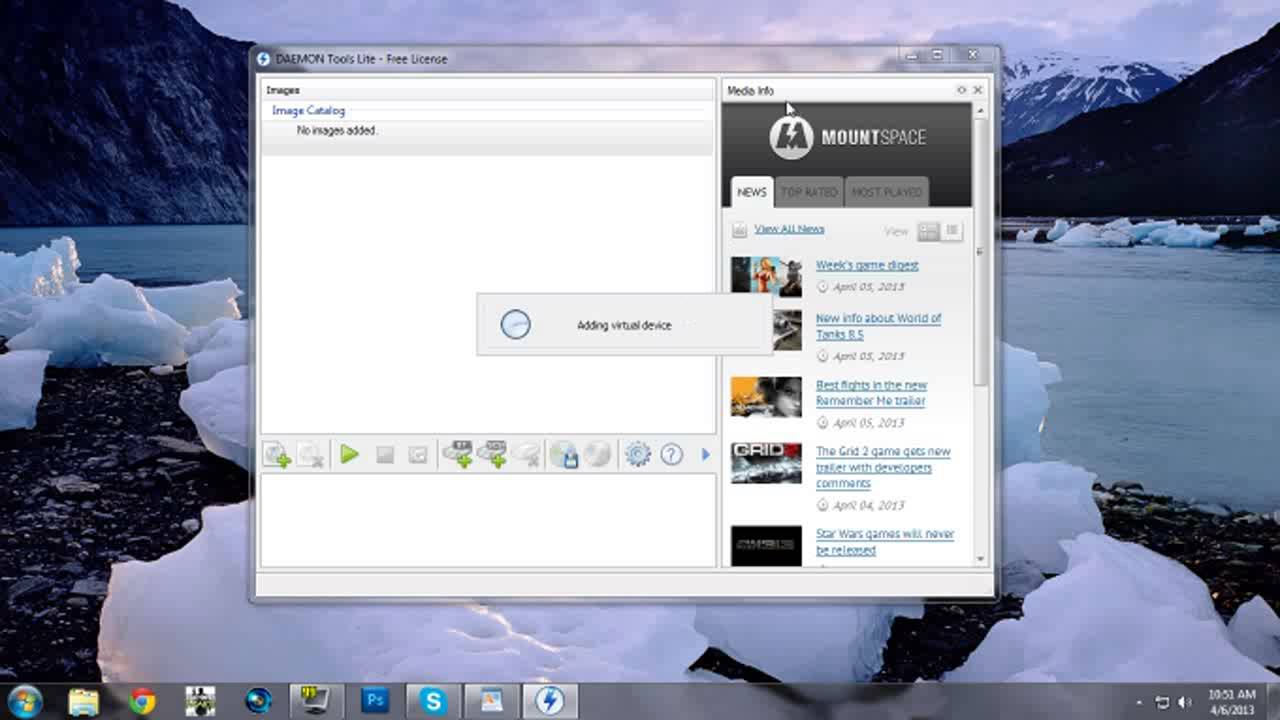This screenshot has width=1280, height=720.
Task: Open Photoshop from the taskbar
Action: pos(375,701)
